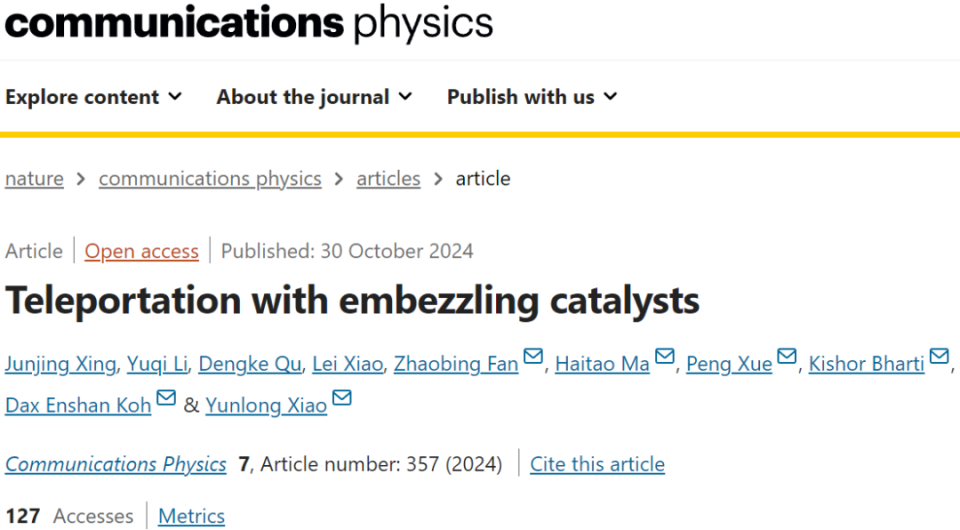Viewport: 960px width, 530px height.
Task: Expand the Explore content dropdown
Action: [x=94, y=97]
